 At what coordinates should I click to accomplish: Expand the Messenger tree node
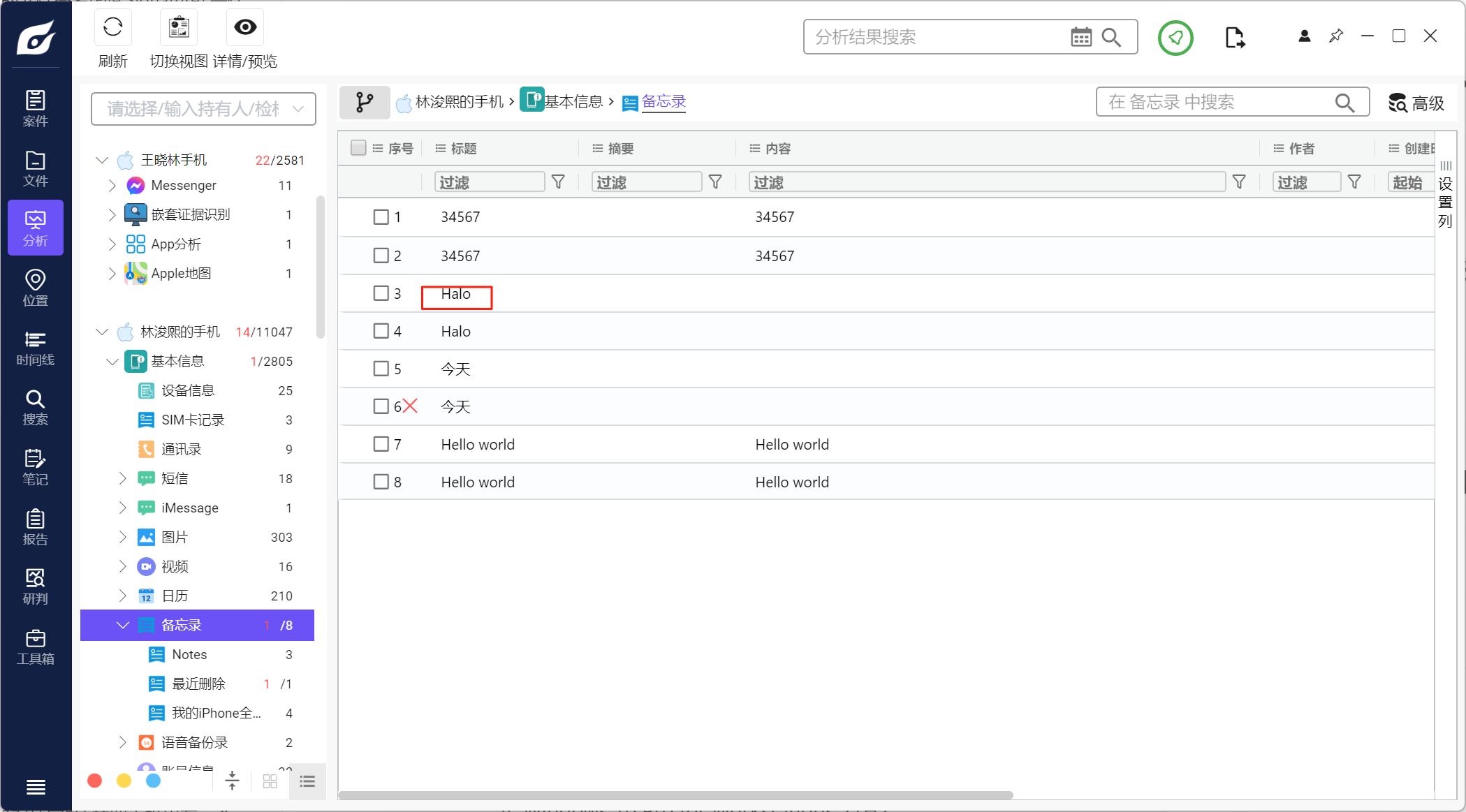112,186
